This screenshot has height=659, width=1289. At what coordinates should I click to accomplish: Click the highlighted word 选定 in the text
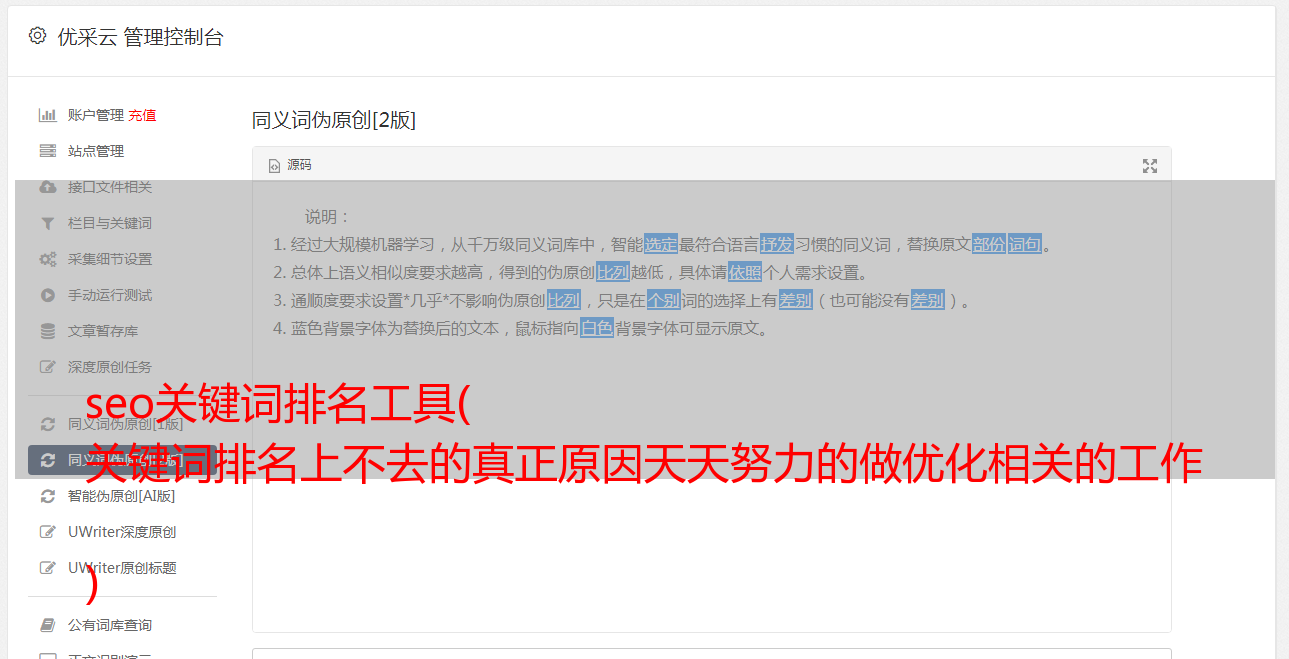[x=661, y=244]
